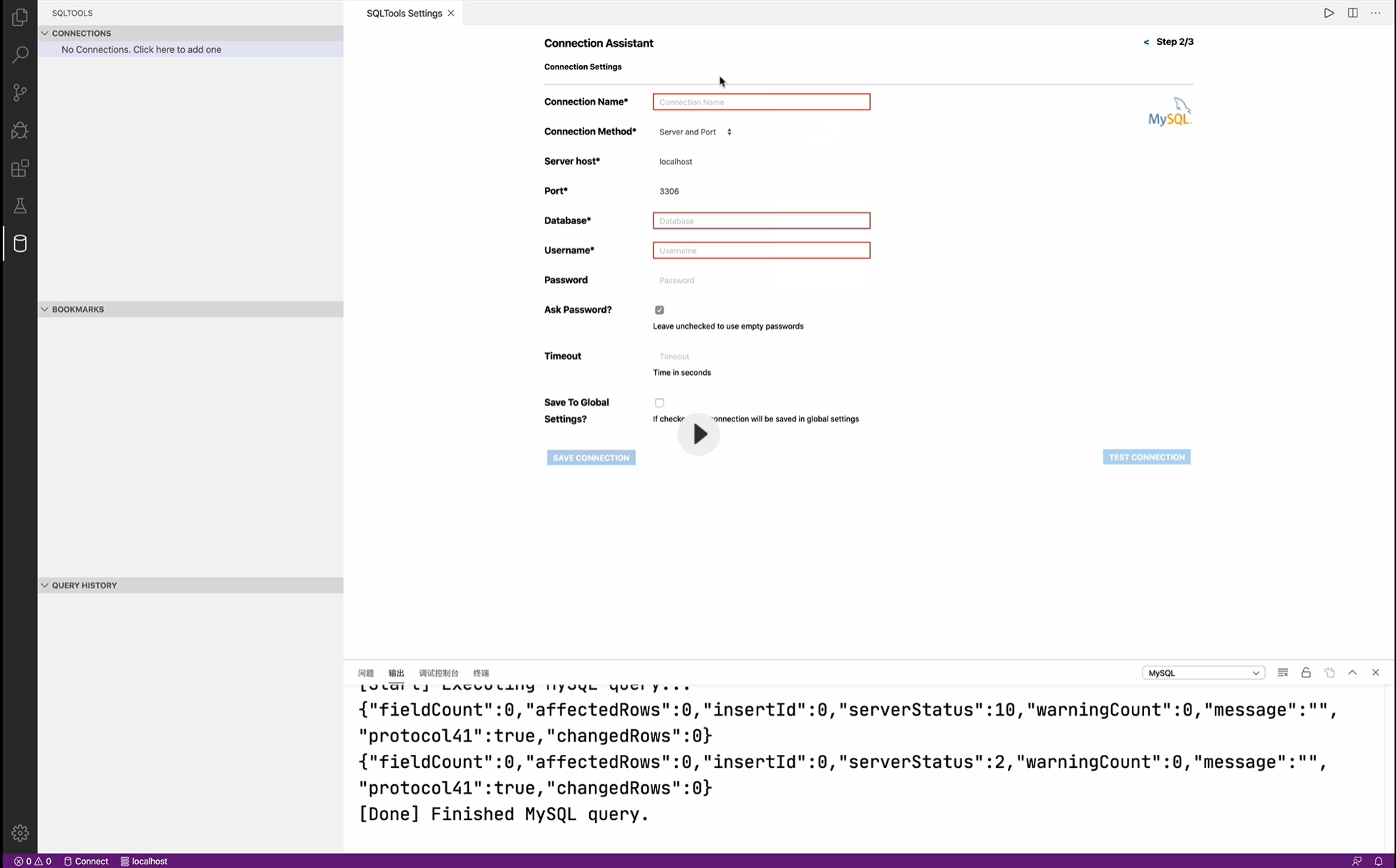Click No Connections add one link
Image resolution: width=1396 pixels, height=868 pixels.
(141, 49)
